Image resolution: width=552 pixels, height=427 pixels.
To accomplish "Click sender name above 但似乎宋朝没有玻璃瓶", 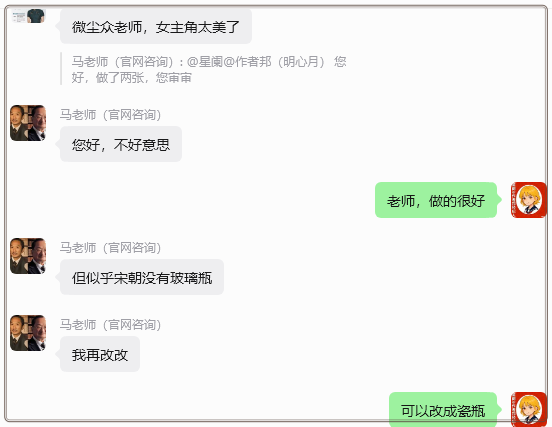I will (110, 248).
